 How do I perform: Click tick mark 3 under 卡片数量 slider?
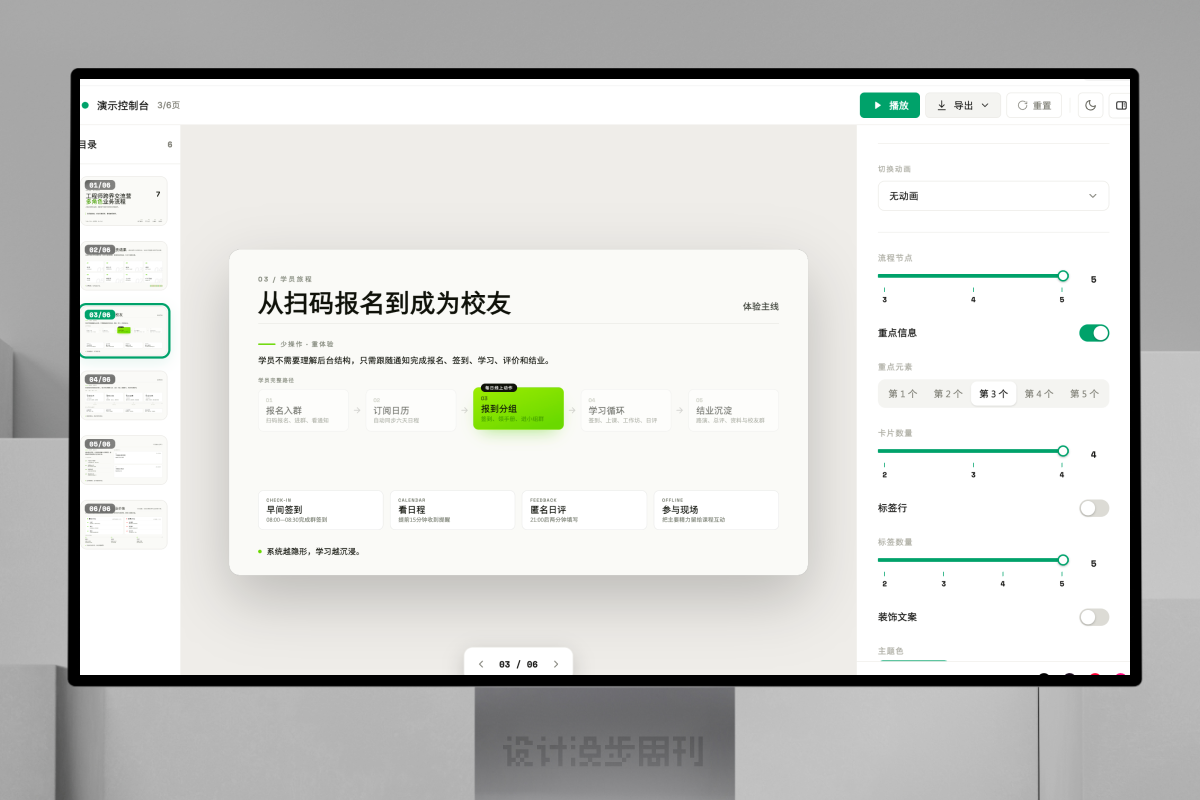pyautogui.click(x=973, y=470)
